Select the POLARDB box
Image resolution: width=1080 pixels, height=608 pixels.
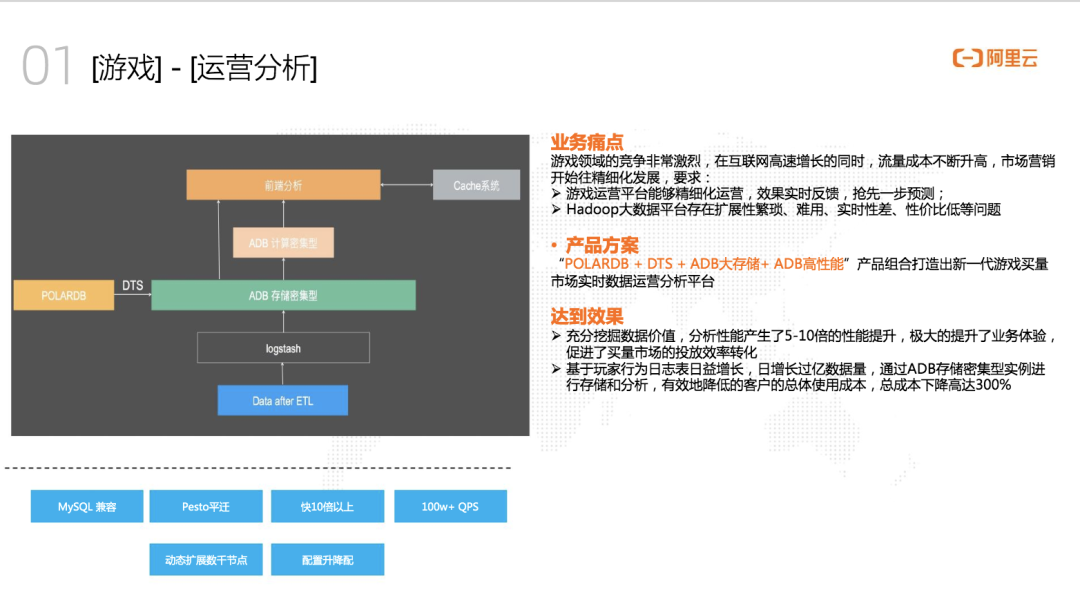pyautogui.click(x=63, y=295)
